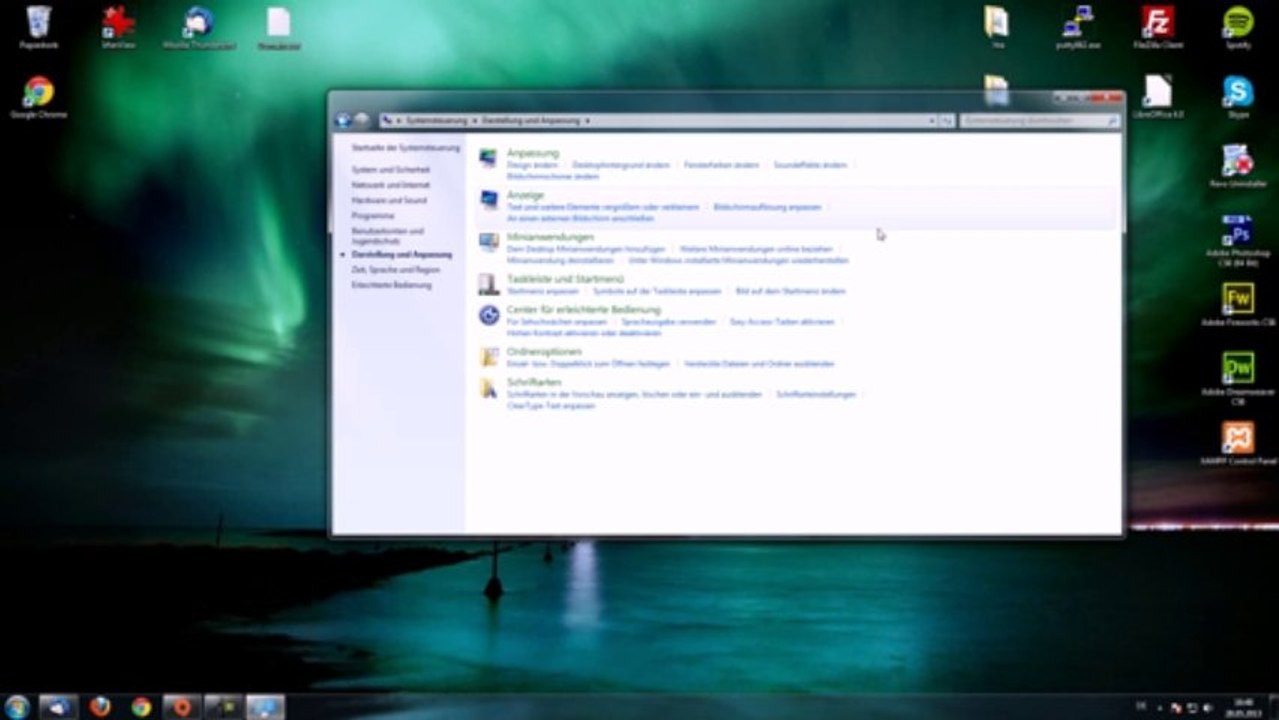This screenshot has width=1279, height=720.
Task: Open address bar history dropdown arrow
Action: [x=932, y=120]
